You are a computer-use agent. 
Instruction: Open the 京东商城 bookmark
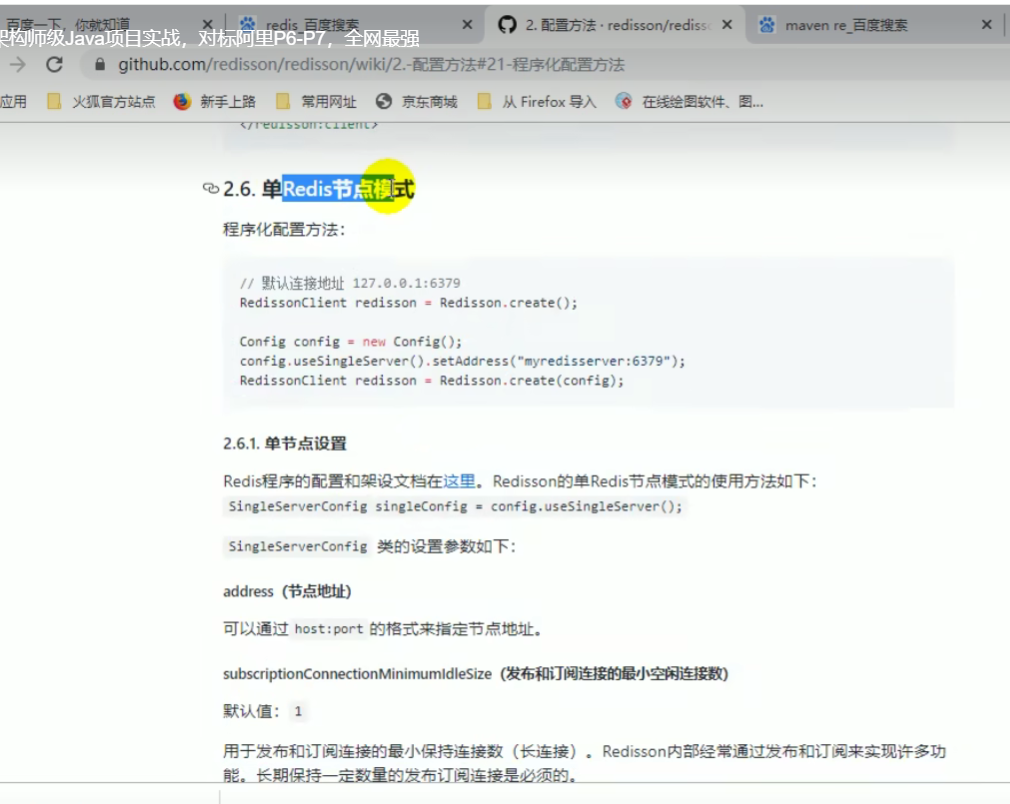(x=417, y=102)
